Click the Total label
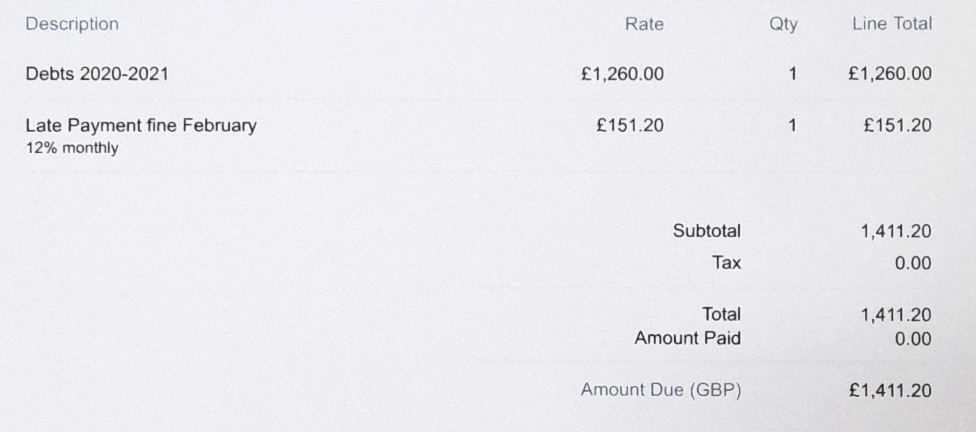 721,314
